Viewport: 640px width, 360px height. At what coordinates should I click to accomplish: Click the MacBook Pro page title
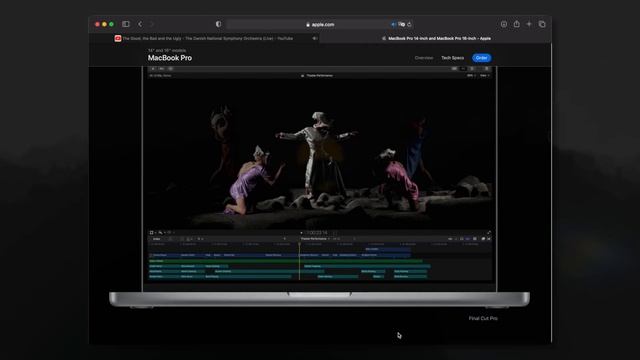170,58
